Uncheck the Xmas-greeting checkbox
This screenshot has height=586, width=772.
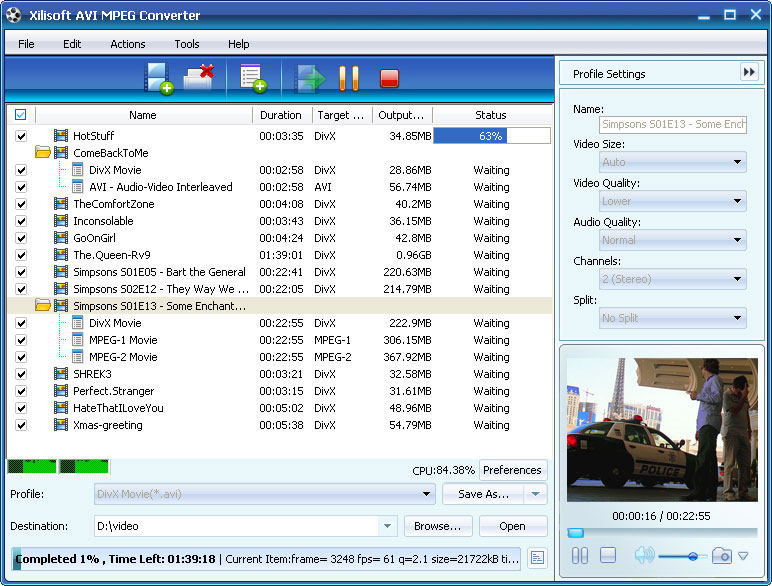pos(21,425)
